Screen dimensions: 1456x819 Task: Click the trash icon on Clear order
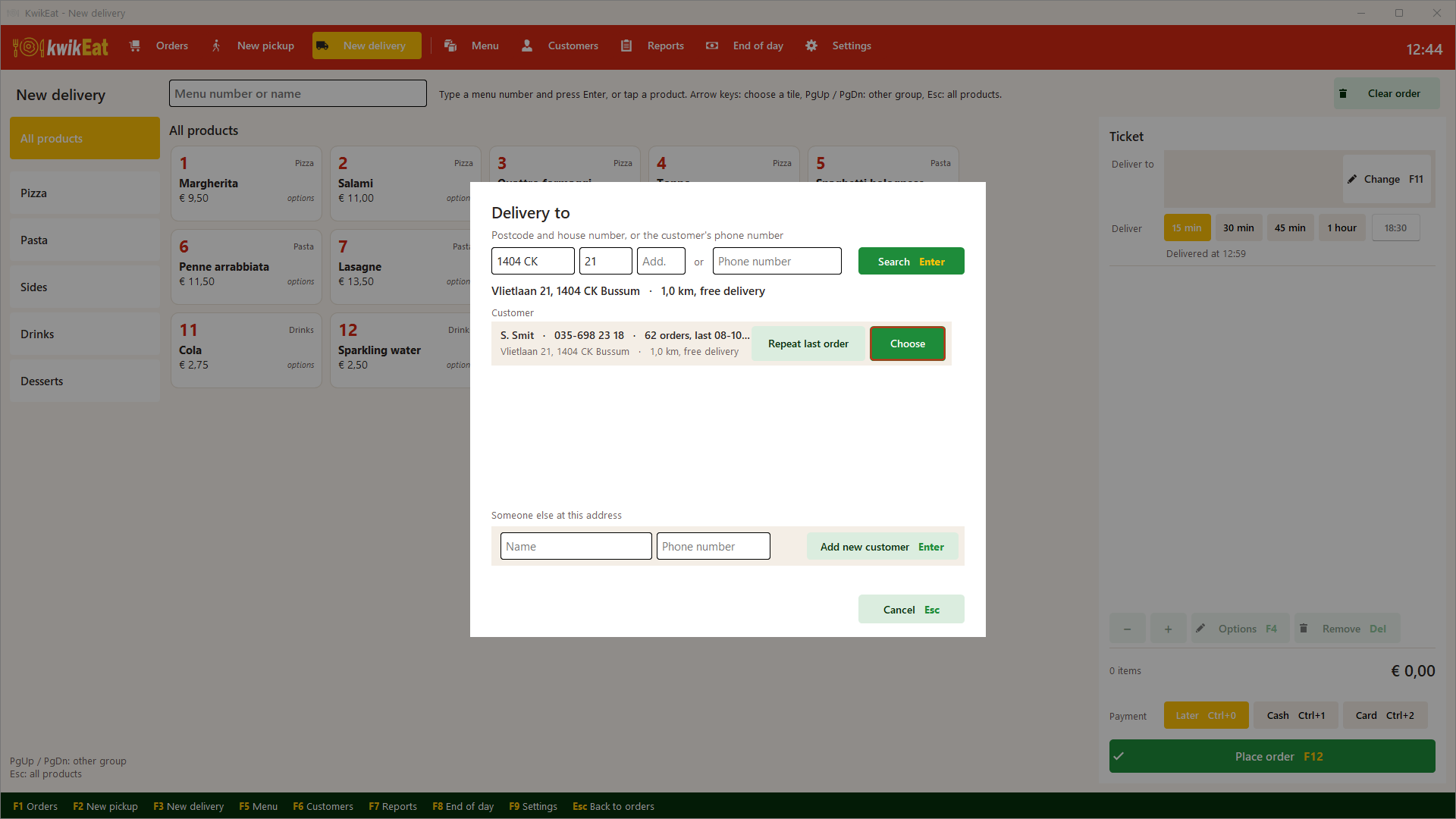click(1343, 93)
